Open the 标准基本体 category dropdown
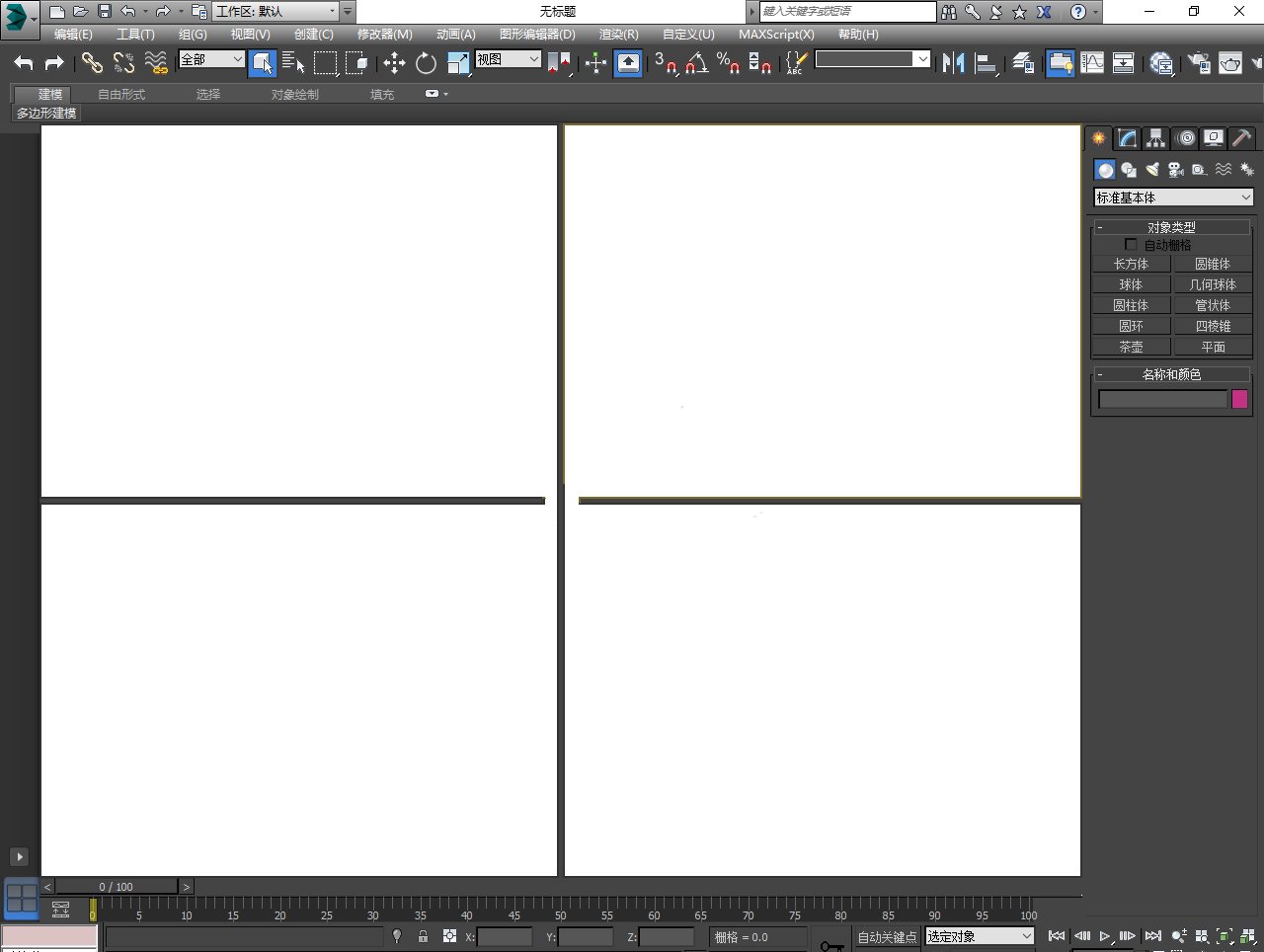The width and height of the screenshot is (1264, 952). click(1173, 198)
